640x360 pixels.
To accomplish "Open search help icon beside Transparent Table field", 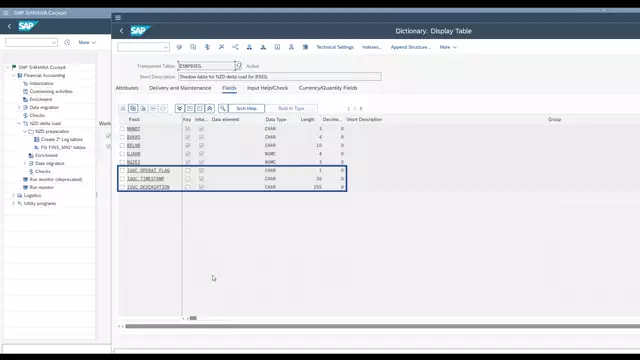I will [239, 65].
